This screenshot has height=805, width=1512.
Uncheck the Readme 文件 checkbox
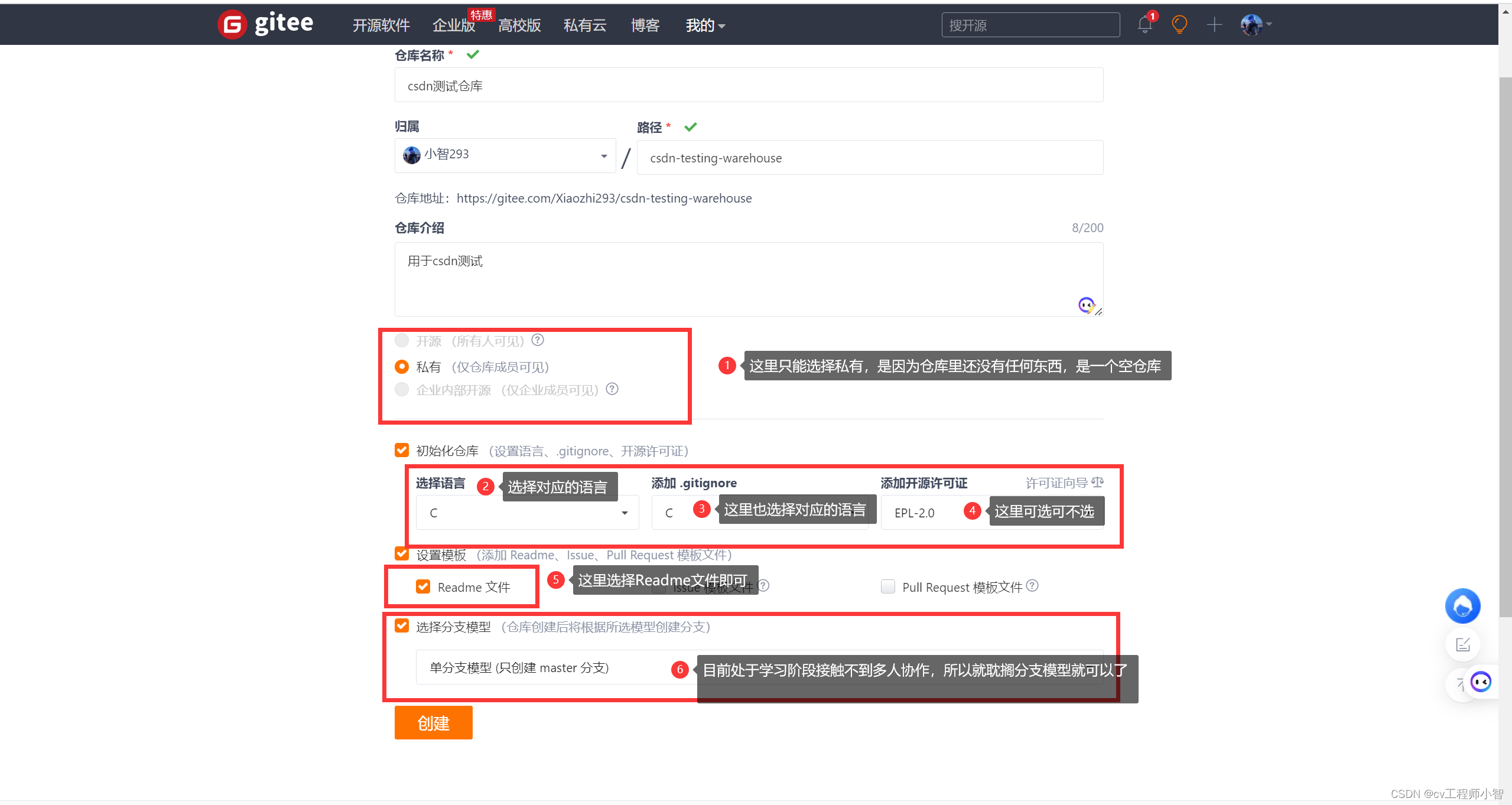click(x=423, y=586)
